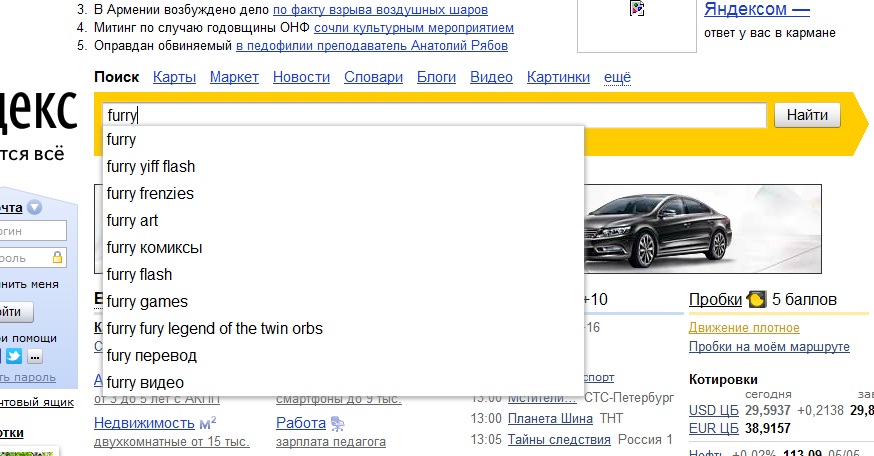The height and width of the screenshot is (456, 874).
Task: Pick the 'furry art' suggestion
Action: pos(343,221)
